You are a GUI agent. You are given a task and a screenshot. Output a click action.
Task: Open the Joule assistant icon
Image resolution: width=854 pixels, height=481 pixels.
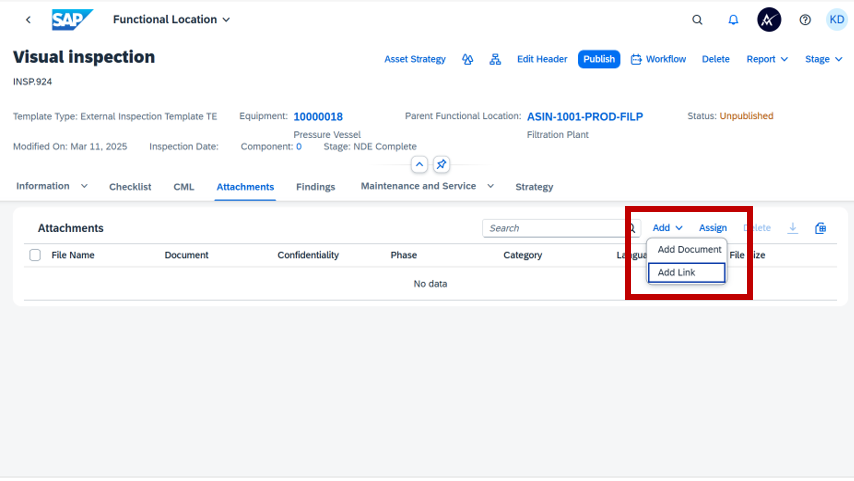pos(769,20)
